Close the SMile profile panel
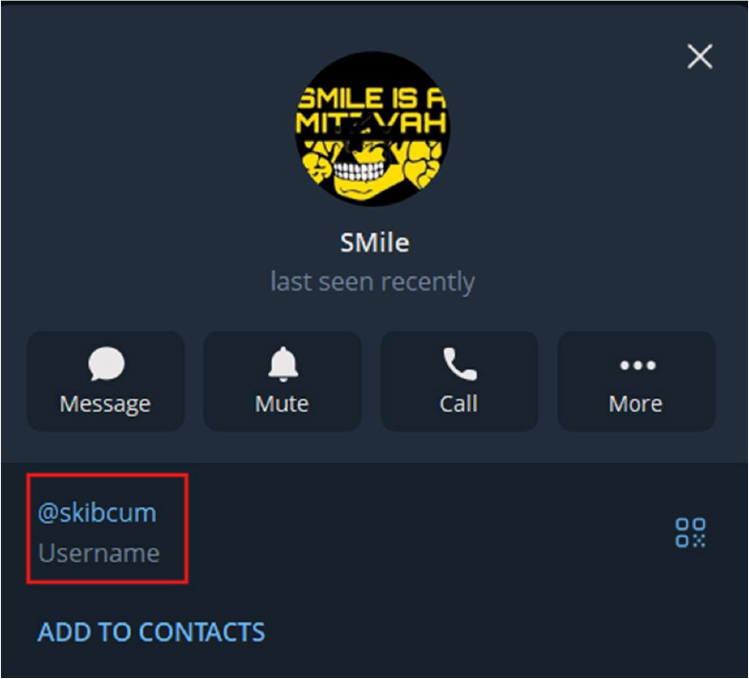749x679 pixels. point(700,56)
